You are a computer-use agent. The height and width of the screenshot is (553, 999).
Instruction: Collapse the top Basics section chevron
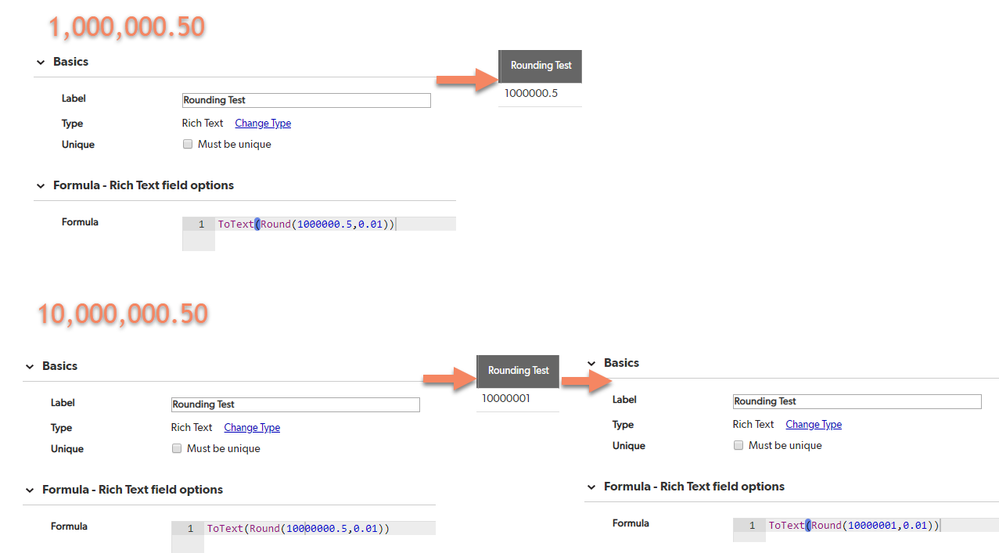pos(41,62)
